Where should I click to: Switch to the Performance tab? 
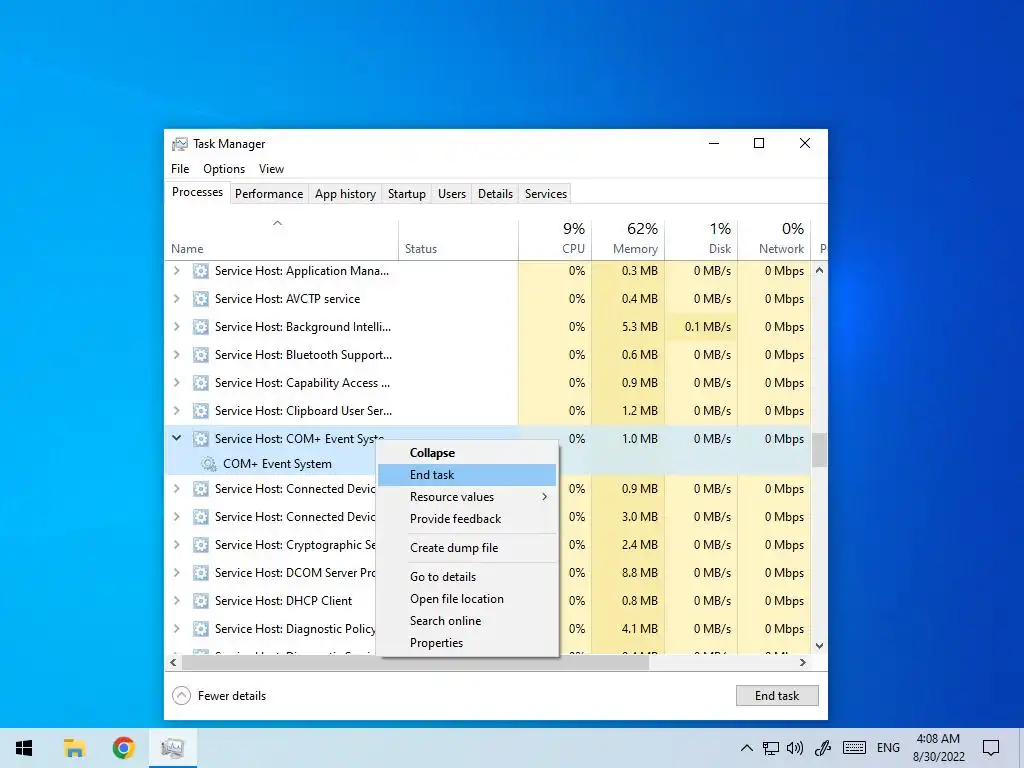pyautogui.click(x=269, y=194)
